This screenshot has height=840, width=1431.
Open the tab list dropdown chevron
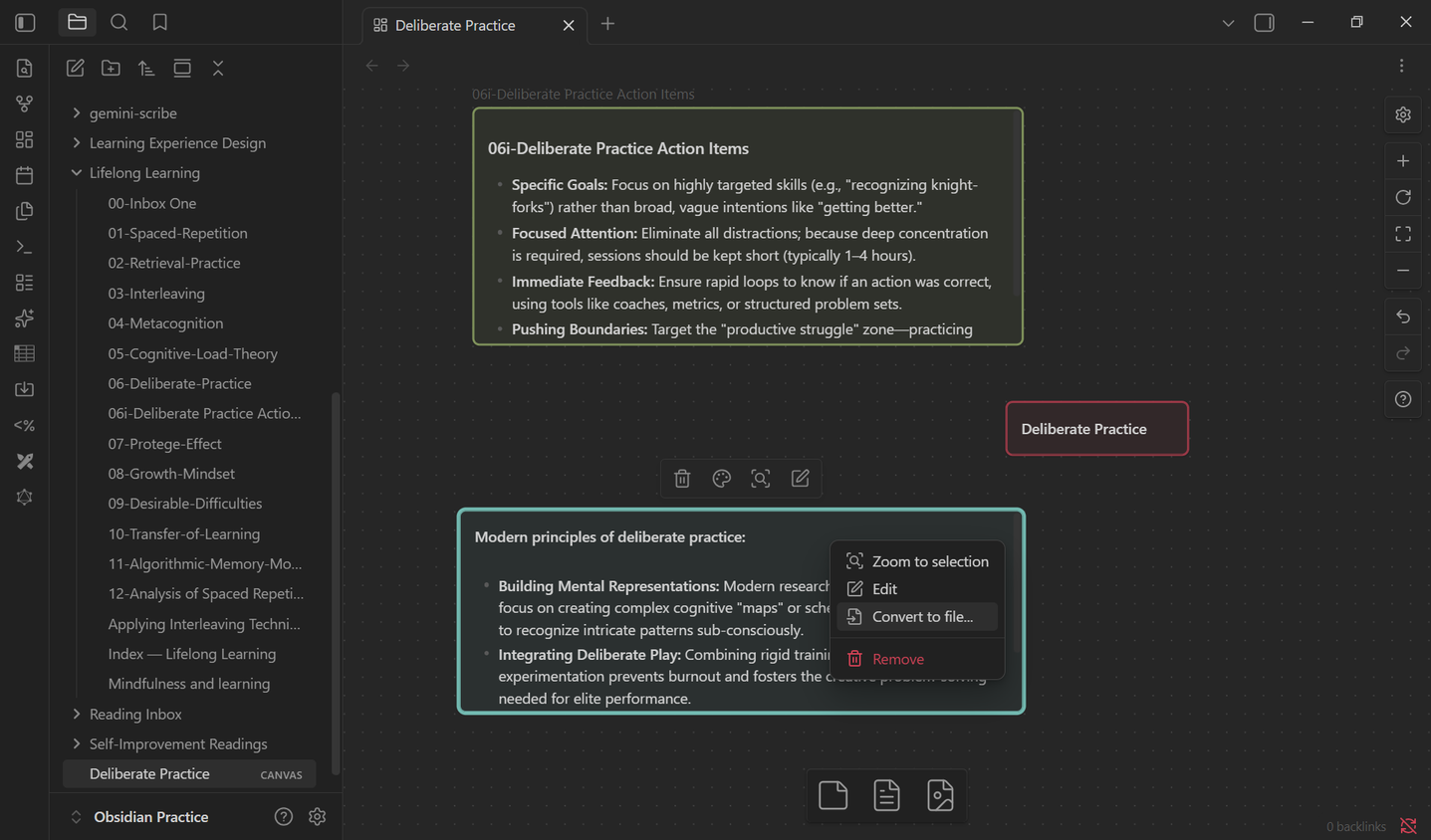1228,24
